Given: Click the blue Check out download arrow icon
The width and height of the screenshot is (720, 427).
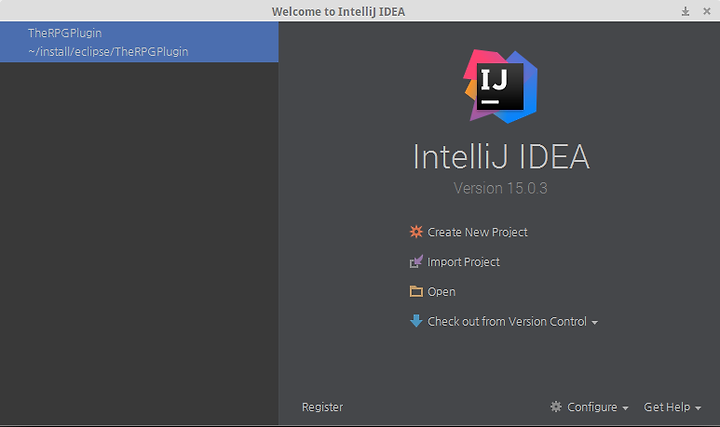Looking at the screenshot, I should pyautogui.click(x=416, y=320).
